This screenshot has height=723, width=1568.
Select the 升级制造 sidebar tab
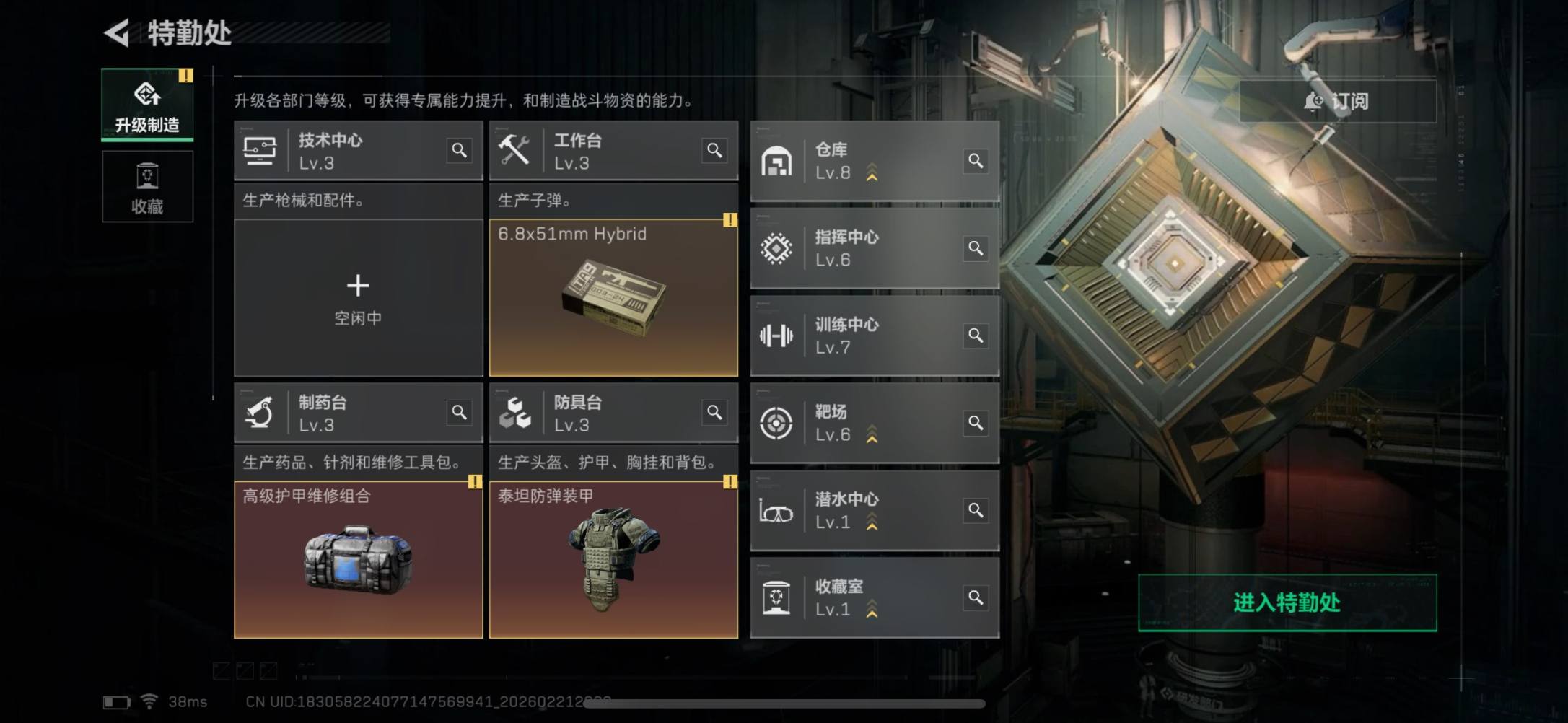pos(147,104)
